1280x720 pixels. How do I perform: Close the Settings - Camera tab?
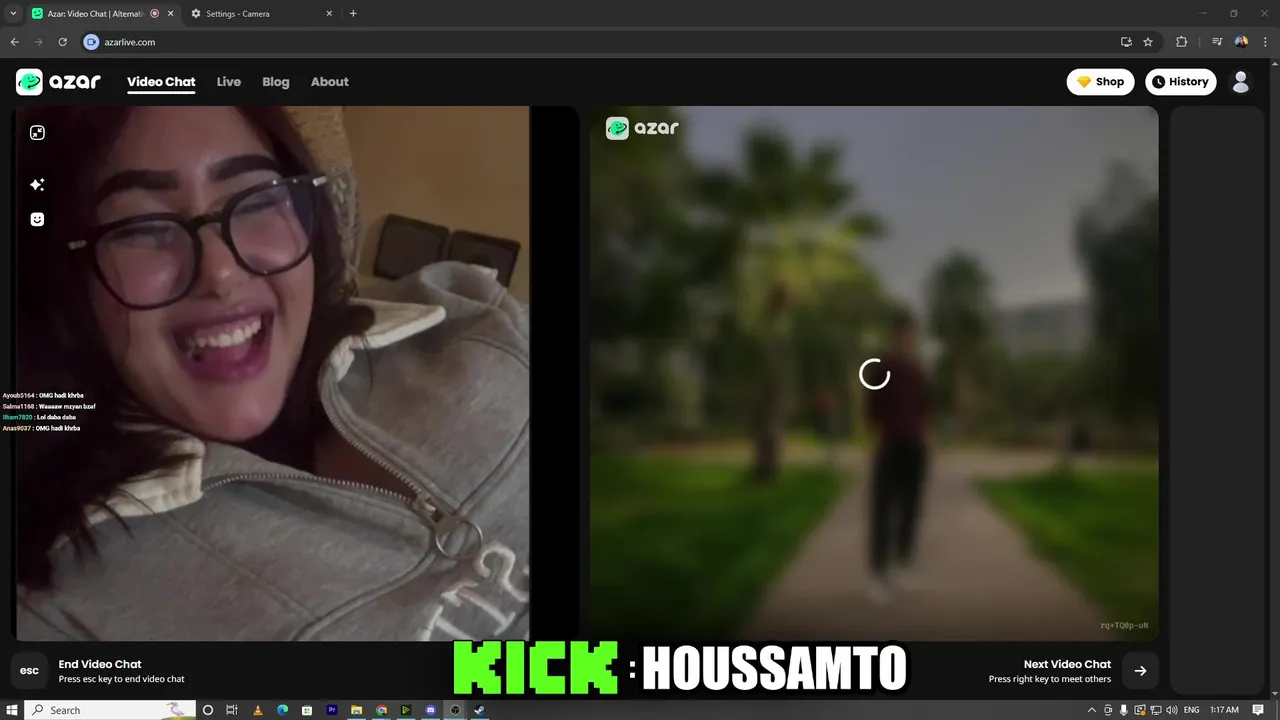(x=329, y=14)
